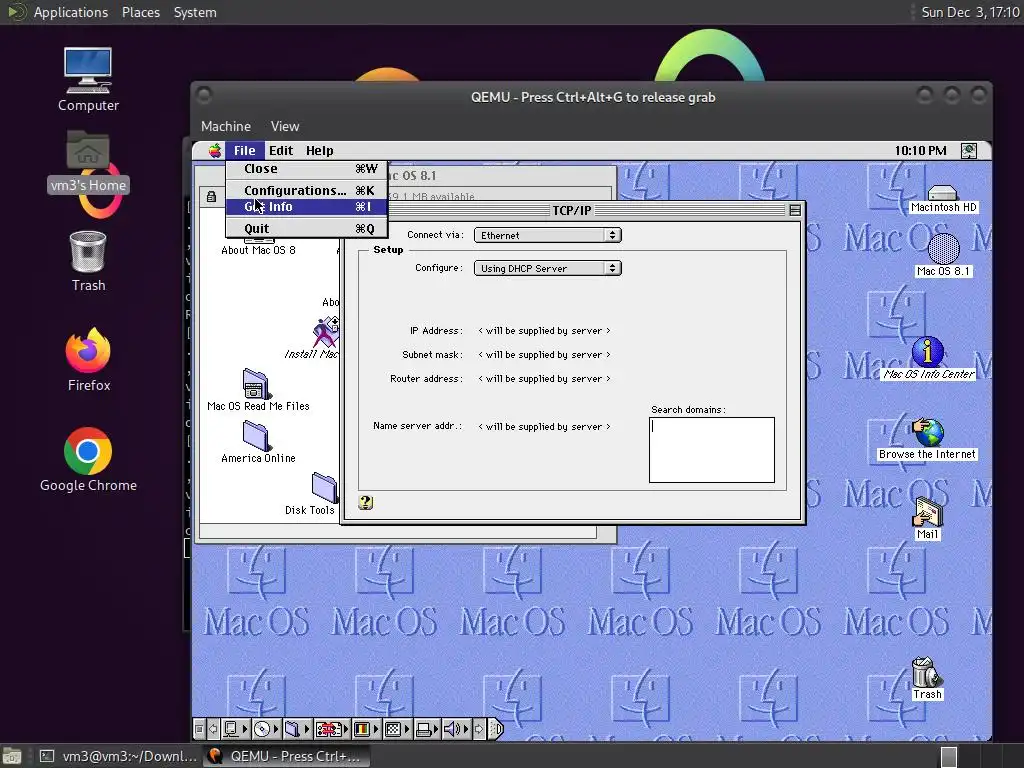Click the Monitor resolution strip module
Screen dimensions: 1024x768
point(398,729)
